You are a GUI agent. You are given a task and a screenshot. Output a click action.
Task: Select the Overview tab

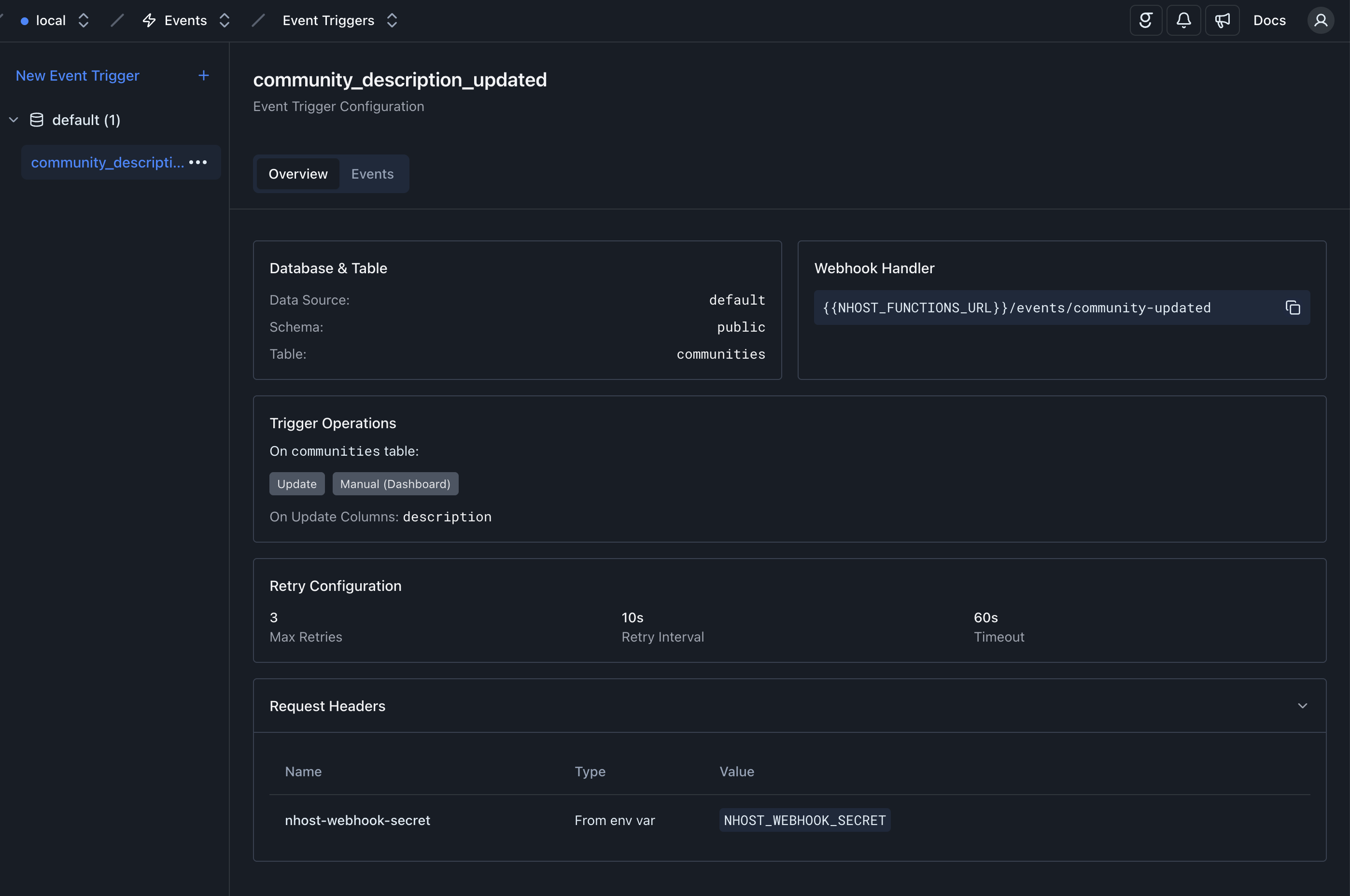point(298,174)
